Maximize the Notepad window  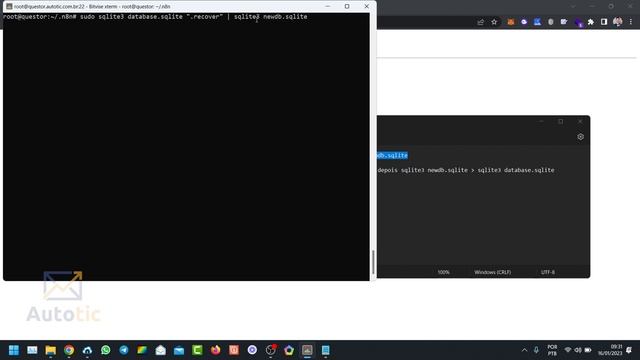[x=560, y=122]
